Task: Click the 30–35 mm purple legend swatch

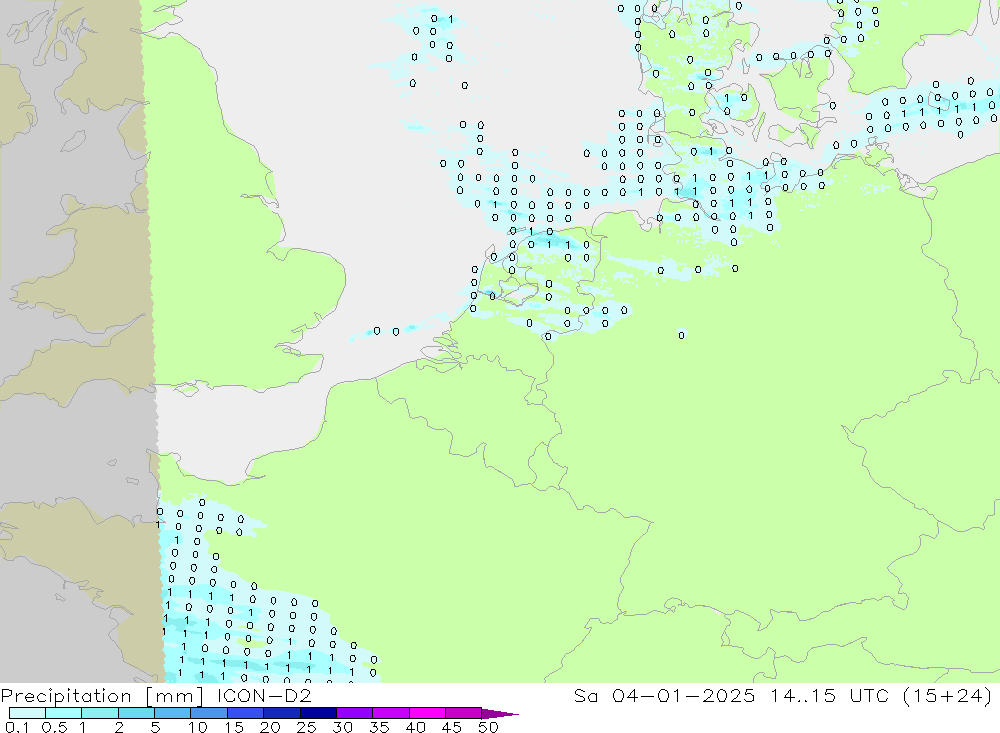Action: (355, 713)
